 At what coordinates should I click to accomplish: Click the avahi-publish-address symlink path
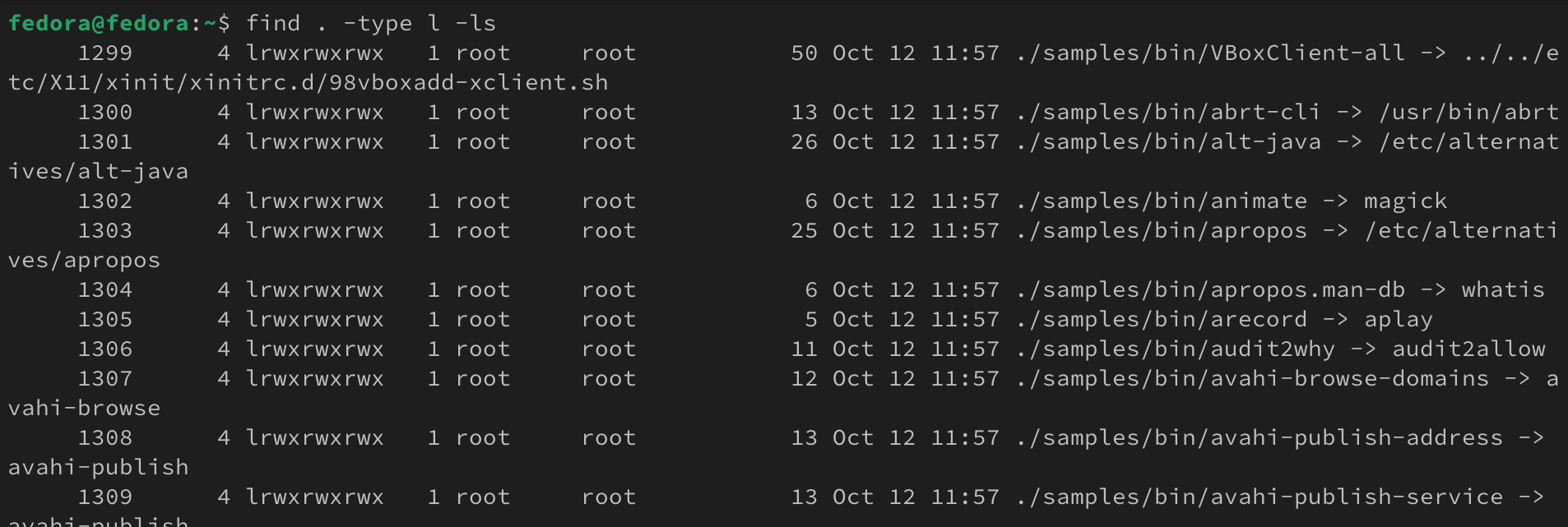1259,437
